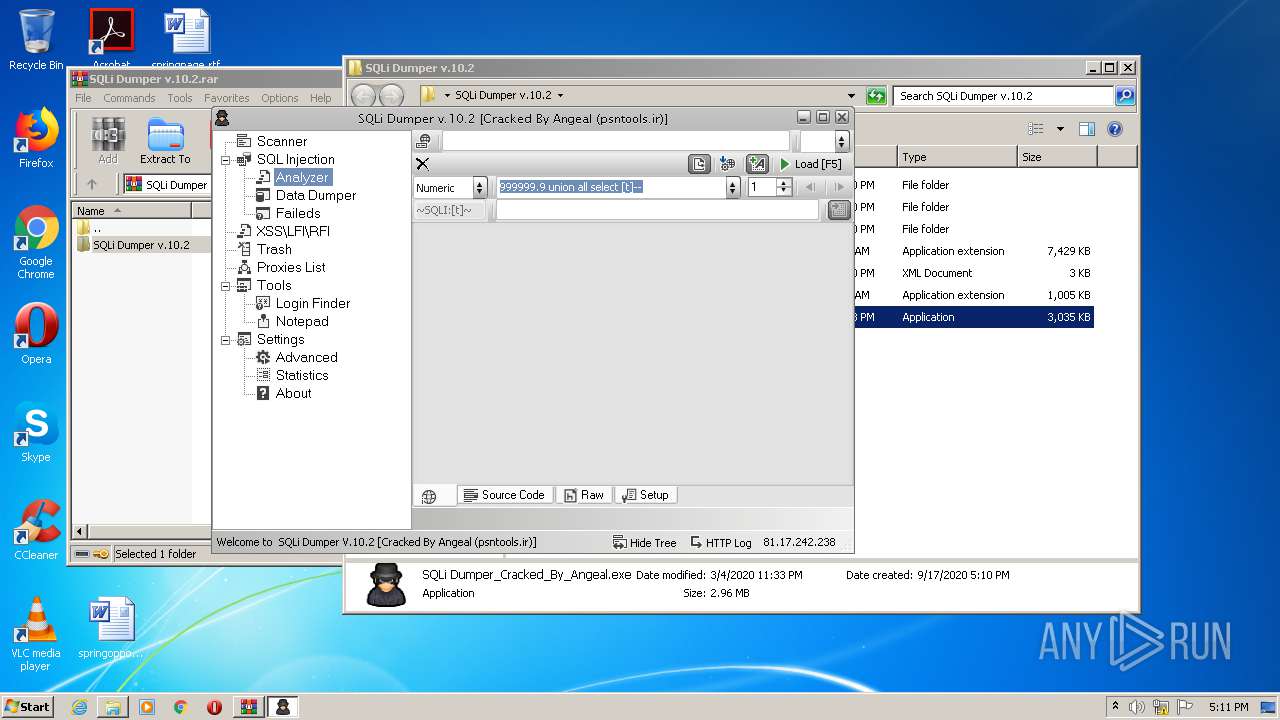Open the Proxies List node

pos(290,267)
